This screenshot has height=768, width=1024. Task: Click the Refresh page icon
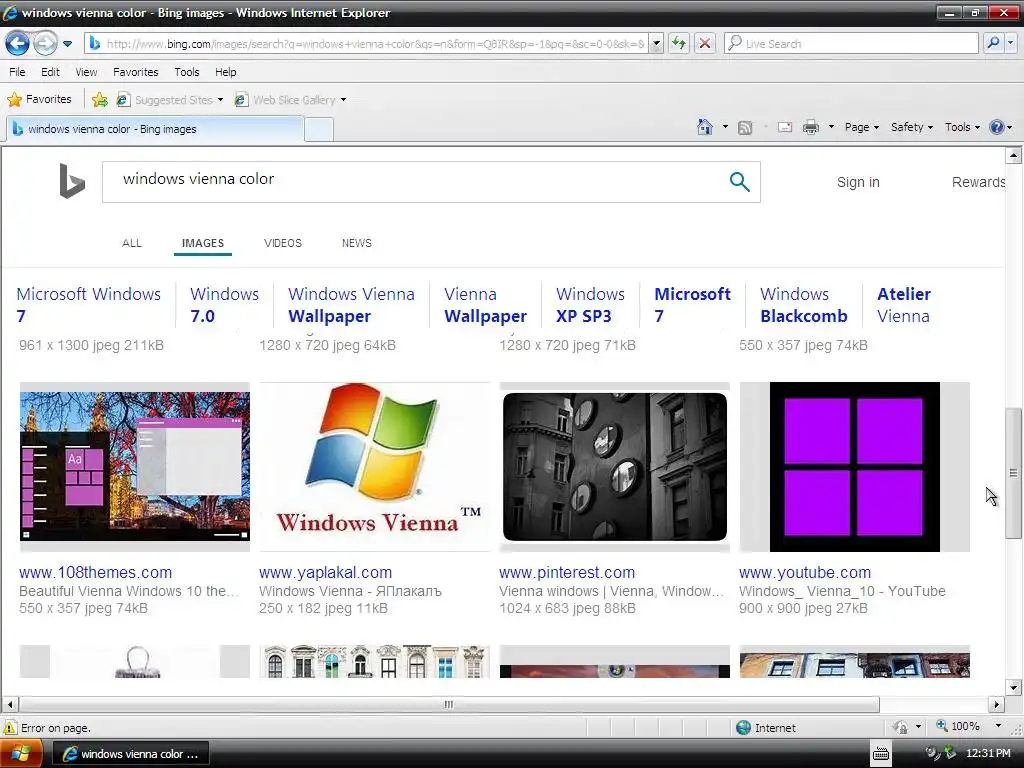679,44
